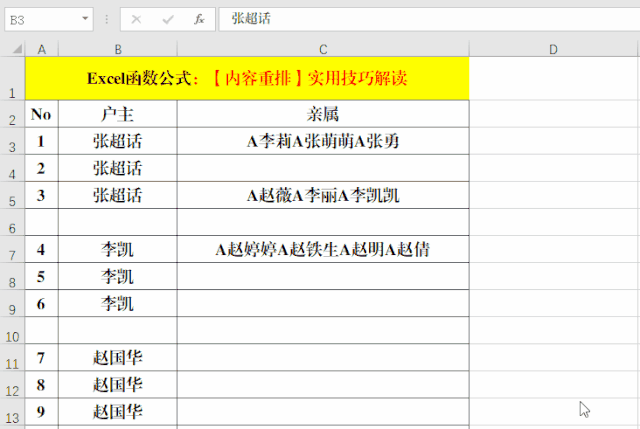Select cell B4 containing 张超话
Viewport: 640px width, 429px height.
tap(118, 168)
